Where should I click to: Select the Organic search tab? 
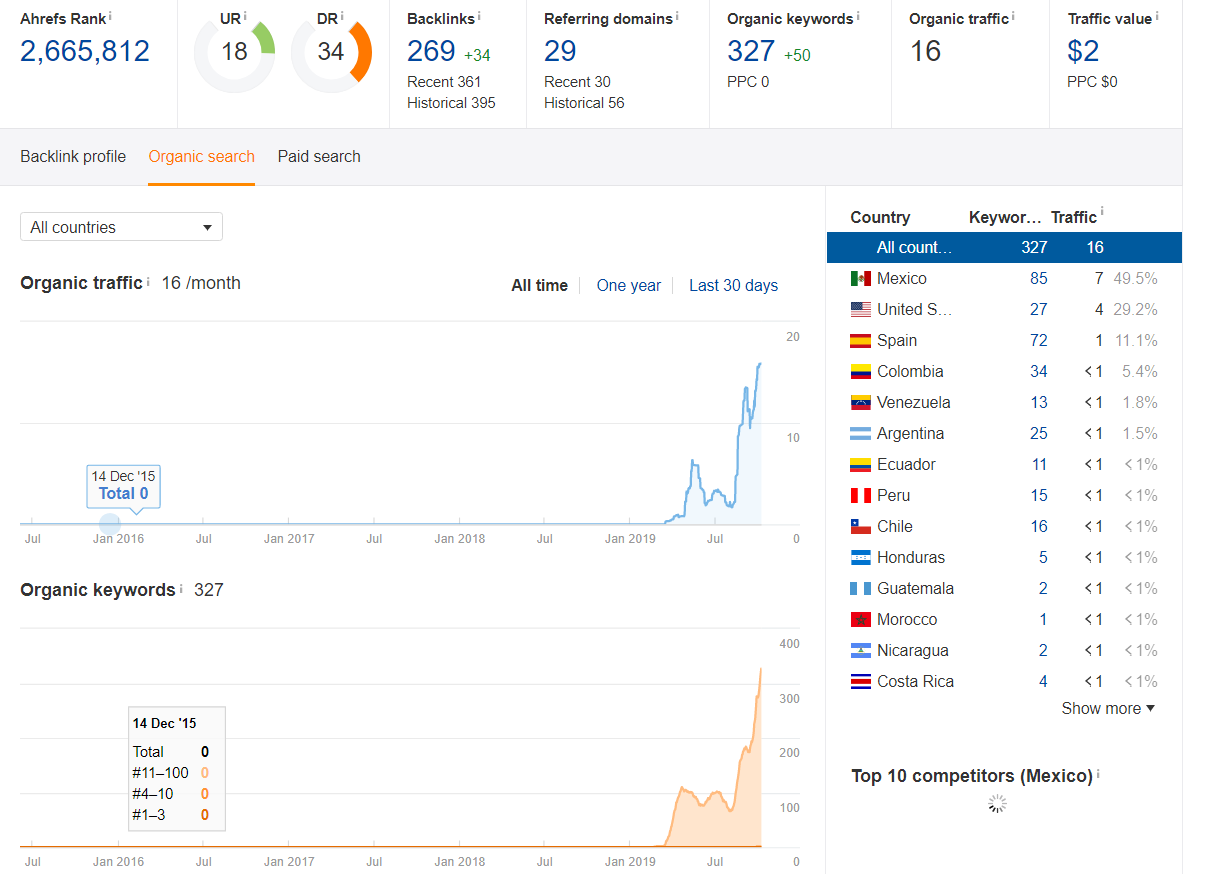click(x=201, y=156)
